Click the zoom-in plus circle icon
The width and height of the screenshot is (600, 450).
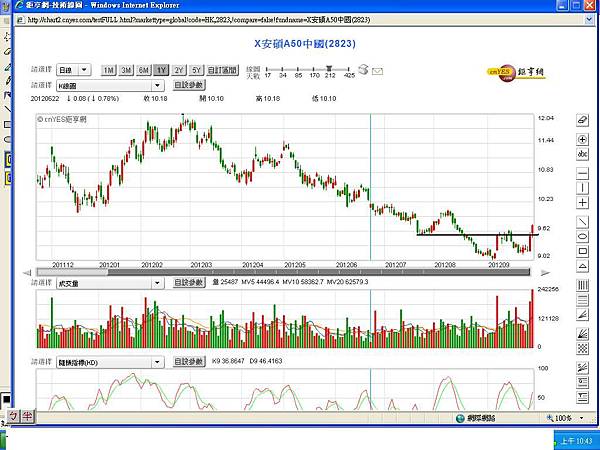[x=582, y=139]
